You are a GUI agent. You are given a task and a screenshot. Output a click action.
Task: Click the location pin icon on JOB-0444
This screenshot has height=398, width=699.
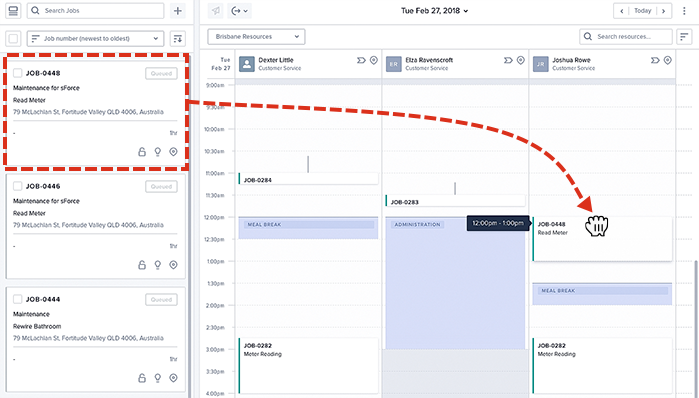coord(173,378)
